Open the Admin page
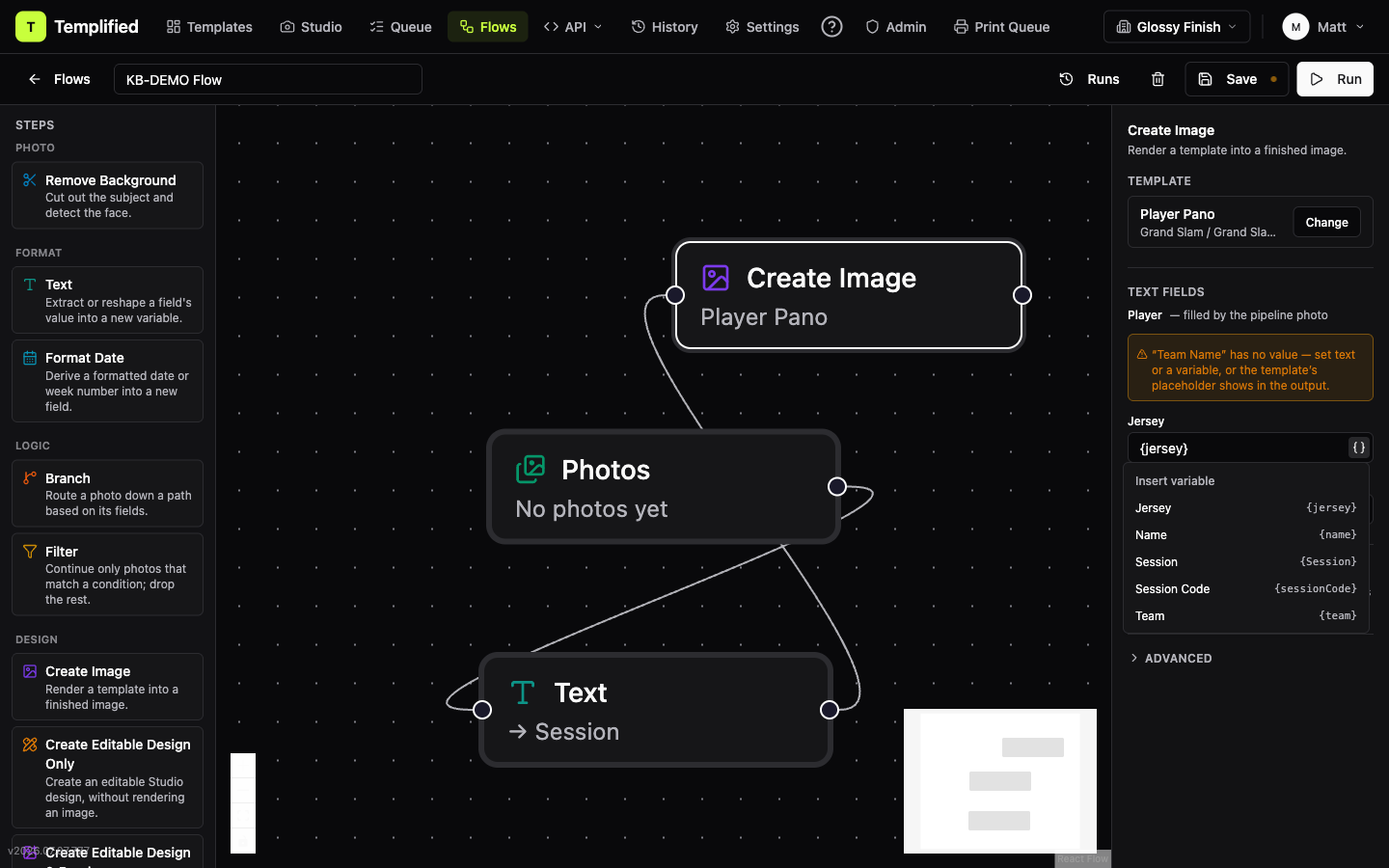1389x868 pixels. point(895,27)
